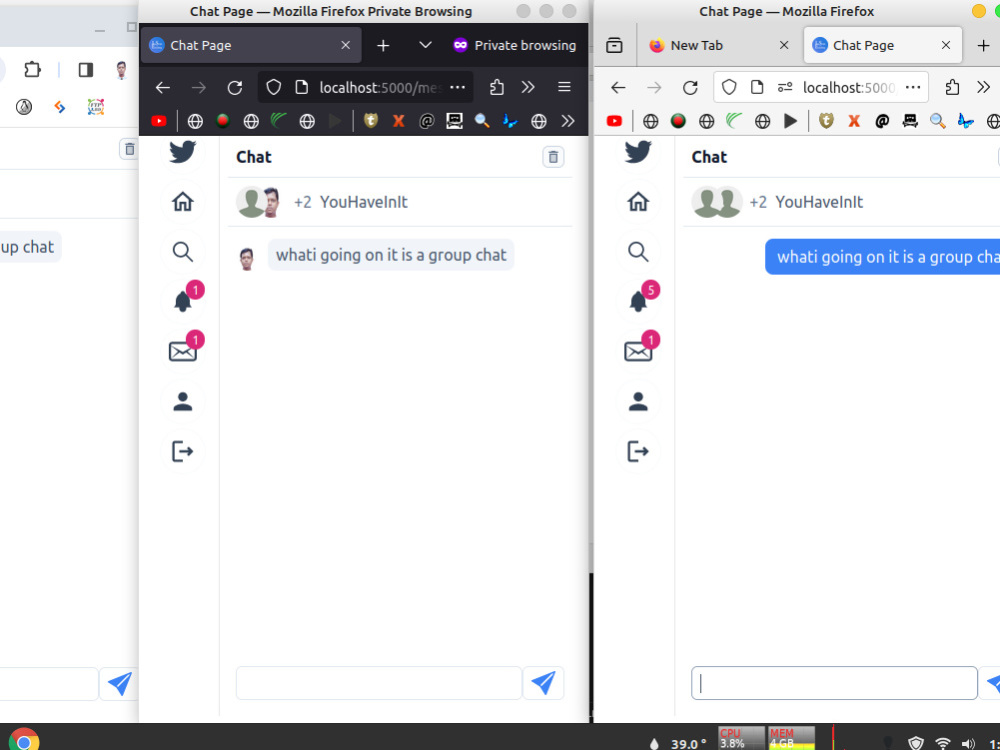Viewport: 1000px width, 750px height.
Task: Open hamburger menu in private browsing window
Action: 564,87
